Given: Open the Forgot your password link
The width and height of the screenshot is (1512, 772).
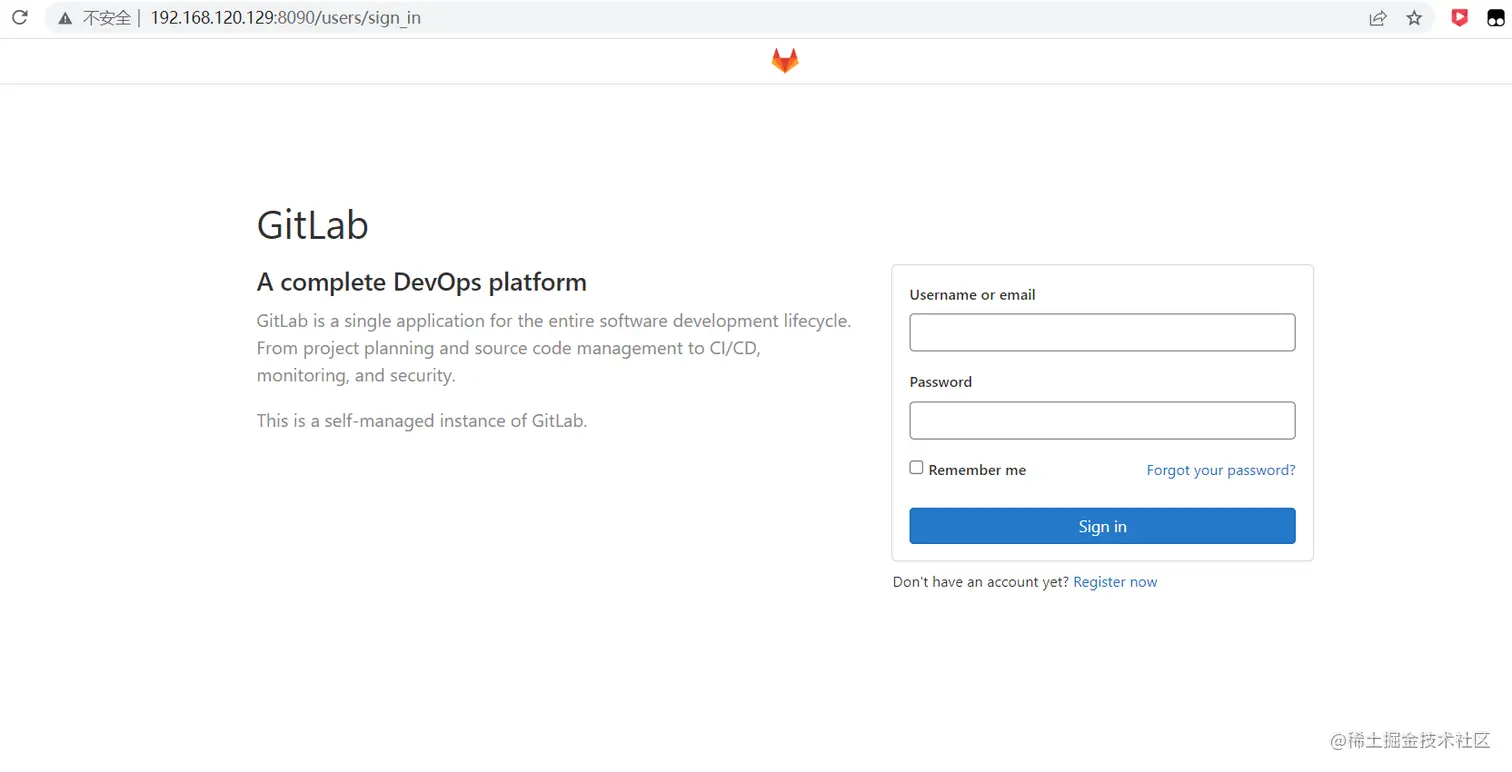Looking at the screenshot, I should 1220,470.
